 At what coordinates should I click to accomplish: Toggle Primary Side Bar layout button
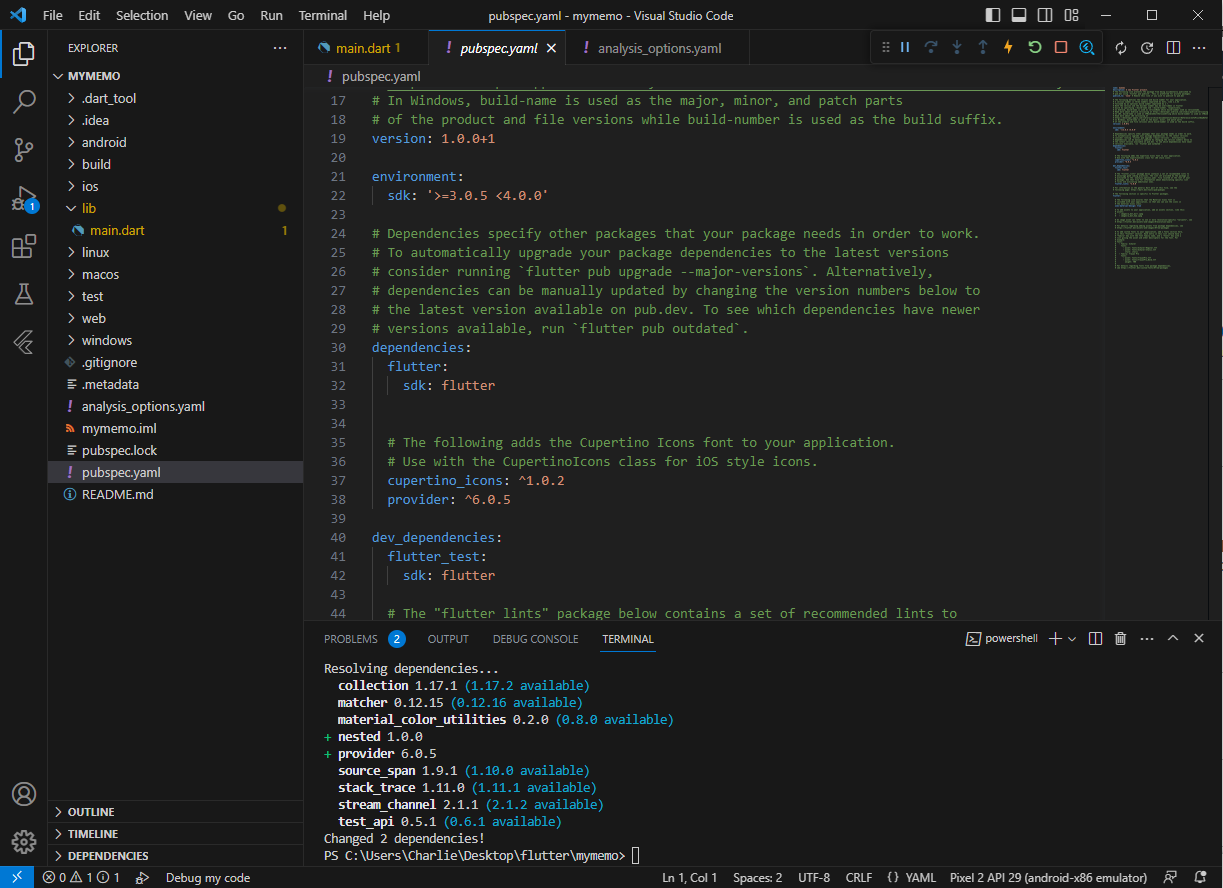click(x=992, y=15)
